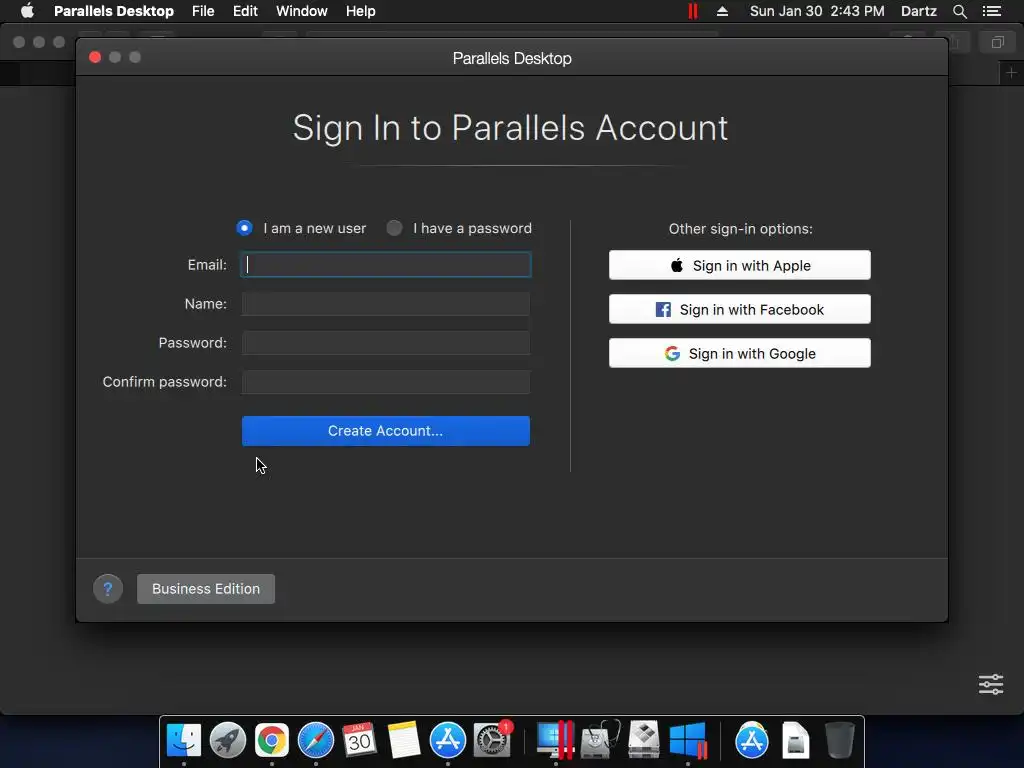Open help with the question mark icon
The width and height of the screenshot is (1024, 768).
pyautogui.click(x=108, y=589)
